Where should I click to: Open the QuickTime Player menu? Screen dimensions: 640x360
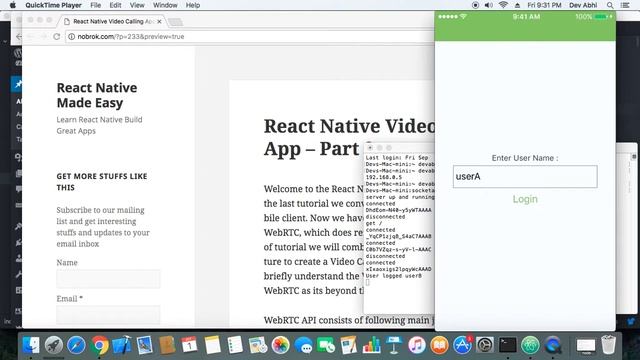click(53, 5)
